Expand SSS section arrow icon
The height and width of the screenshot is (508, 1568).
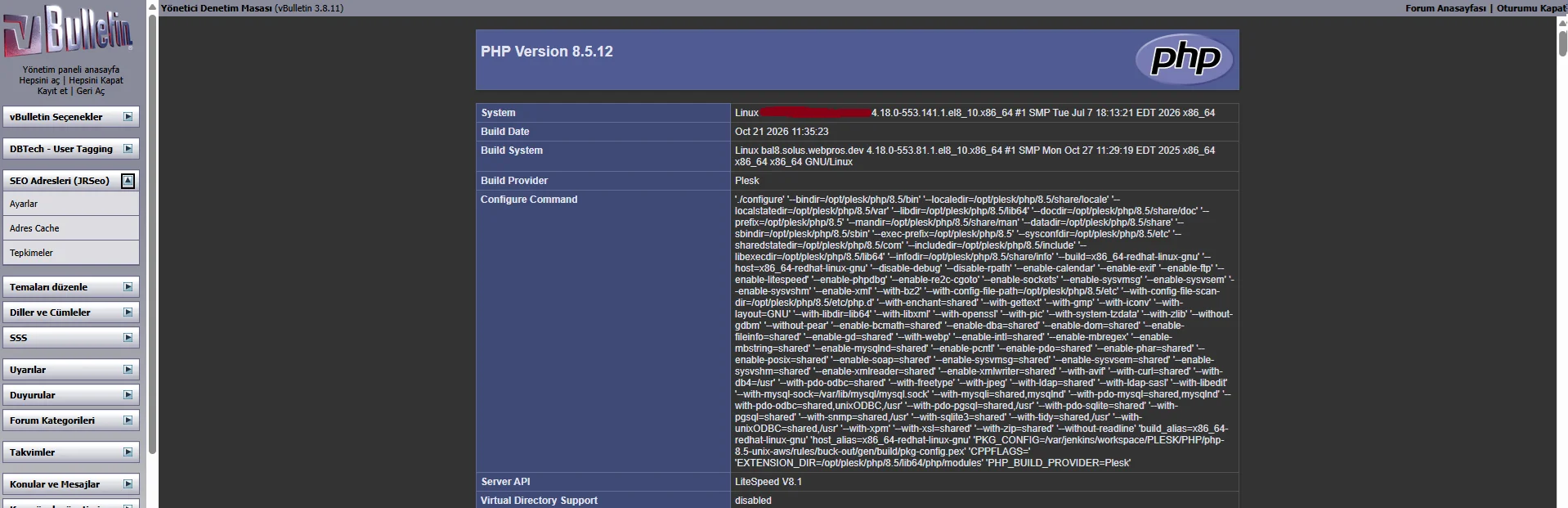tap(128, 338)
